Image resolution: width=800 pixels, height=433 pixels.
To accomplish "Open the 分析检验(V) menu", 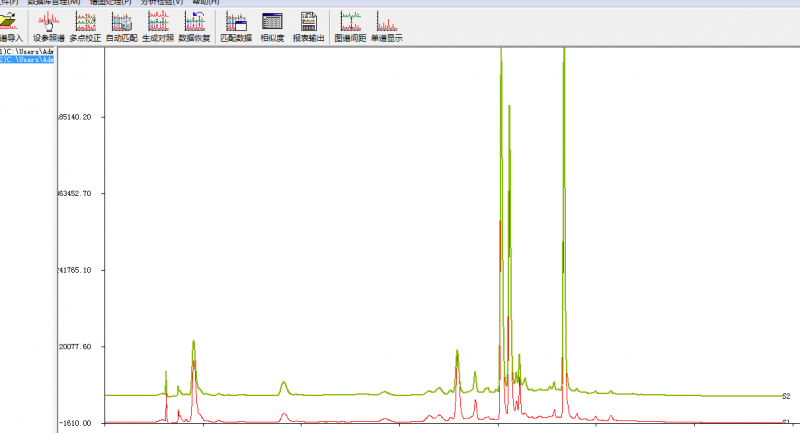I will (x=162, y=2).
